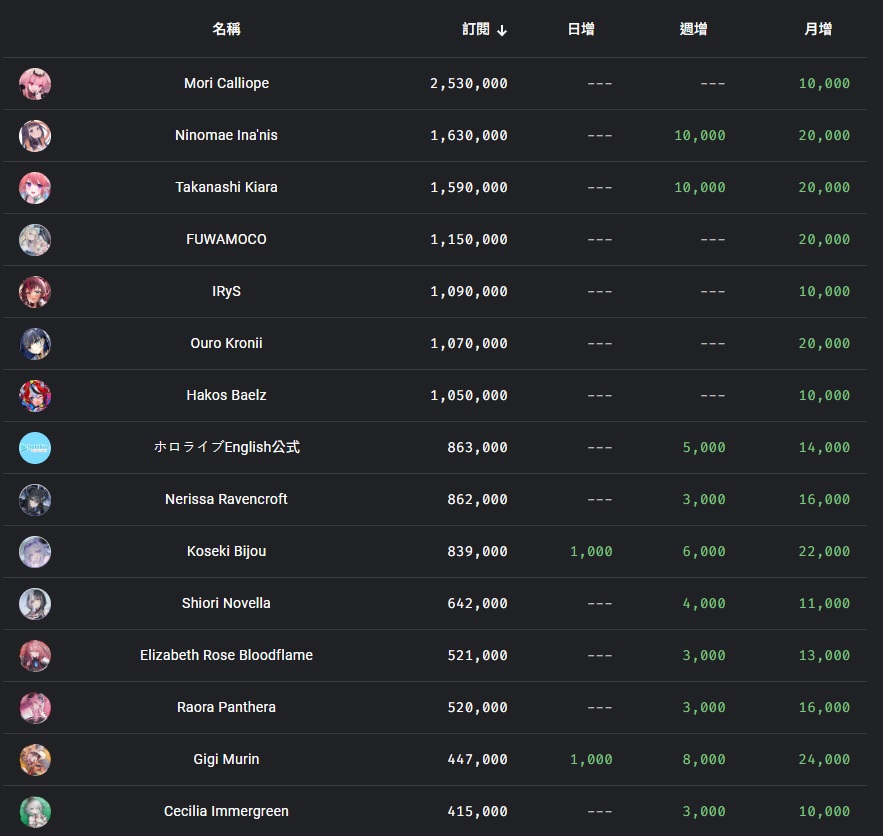This screenshot has height=836, width=883.
Task: Open Hakos Baelz avatar
Action: coord(35,396)
